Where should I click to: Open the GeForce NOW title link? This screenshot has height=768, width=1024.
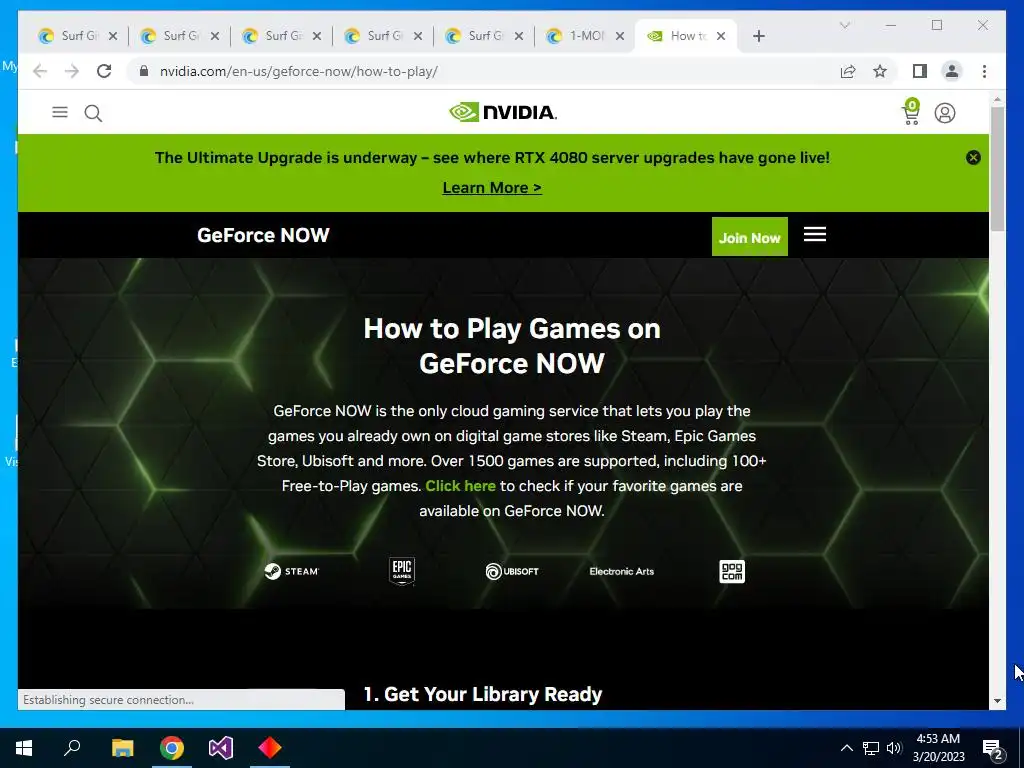[x=263, y=235]
